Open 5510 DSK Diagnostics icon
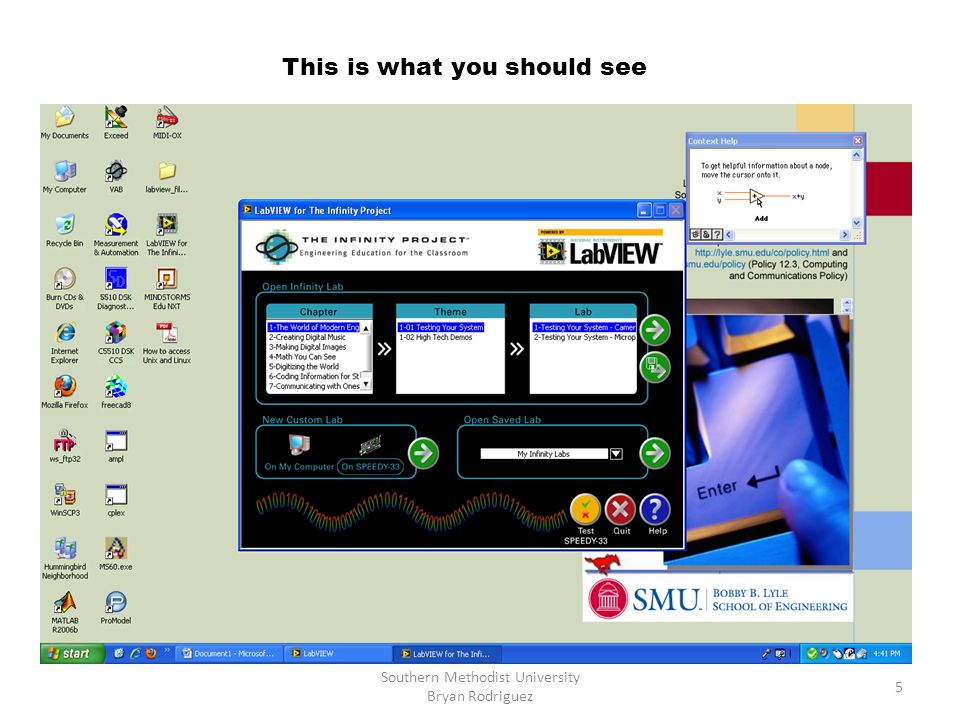 (116, 288)
